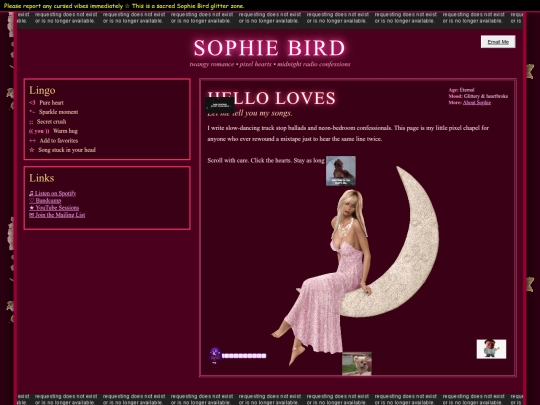This screenshot has height=405, width=540.
Task: Click the 'Mood: Glittery & heartbroke' text
Action: click(x=478, y=96)
